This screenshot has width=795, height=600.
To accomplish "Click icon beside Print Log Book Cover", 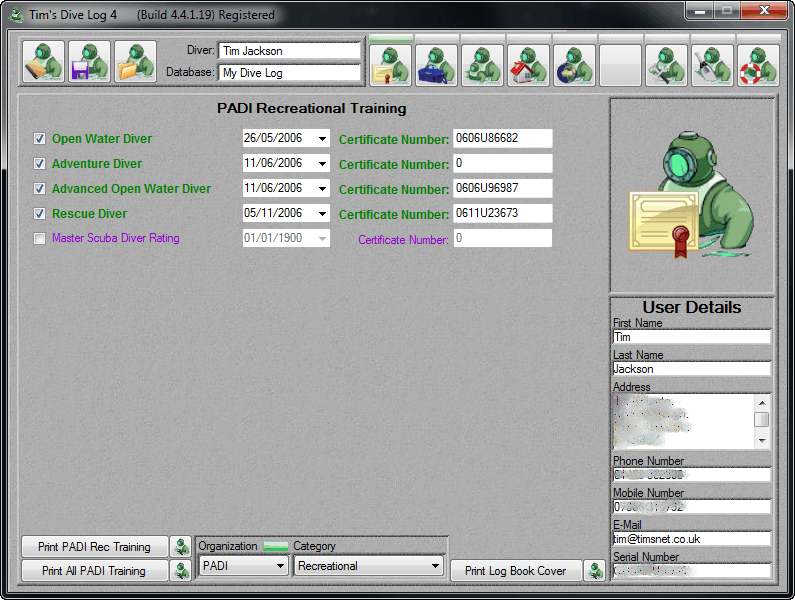I will tap(595, 571).
